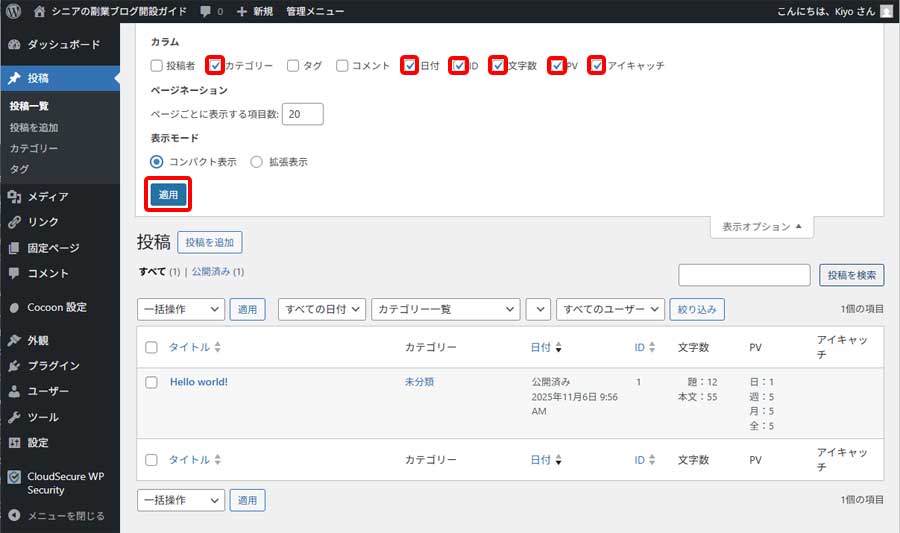Click the Cocoon 設定 circle icon
900x533 pixels.
pyautogui.click(x=14, y=308)
